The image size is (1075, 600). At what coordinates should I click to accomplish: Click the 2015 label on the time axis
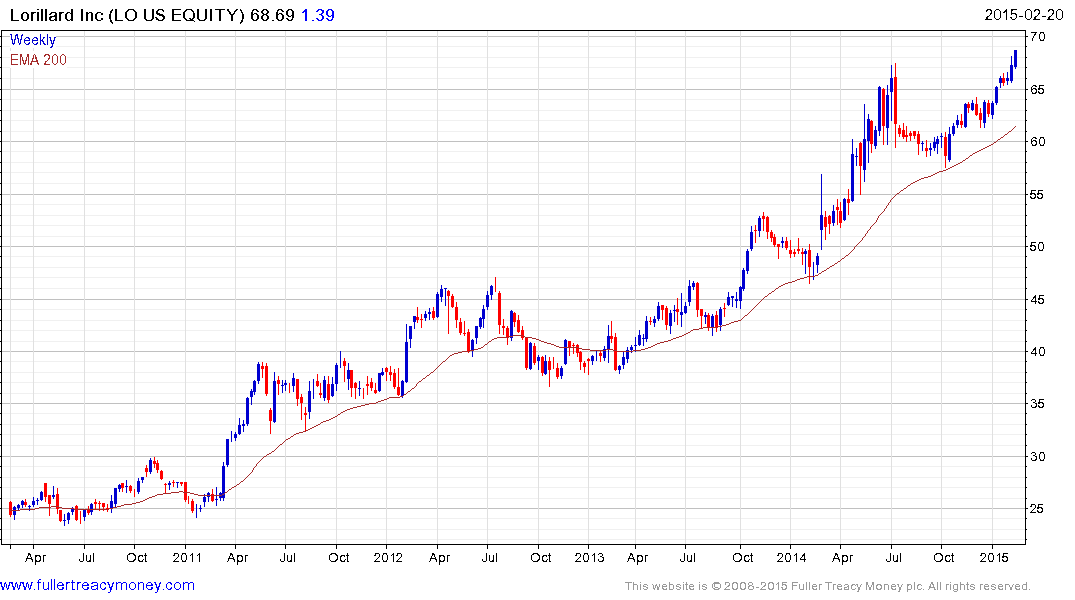[x=992, y=556]
